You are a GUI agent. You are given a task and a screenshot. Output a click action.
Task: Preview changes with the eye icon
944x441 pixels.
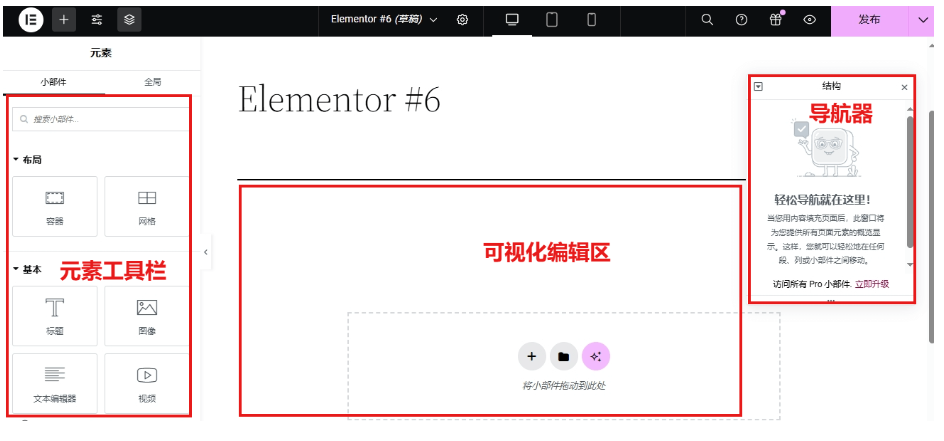(x=810, y=20)
